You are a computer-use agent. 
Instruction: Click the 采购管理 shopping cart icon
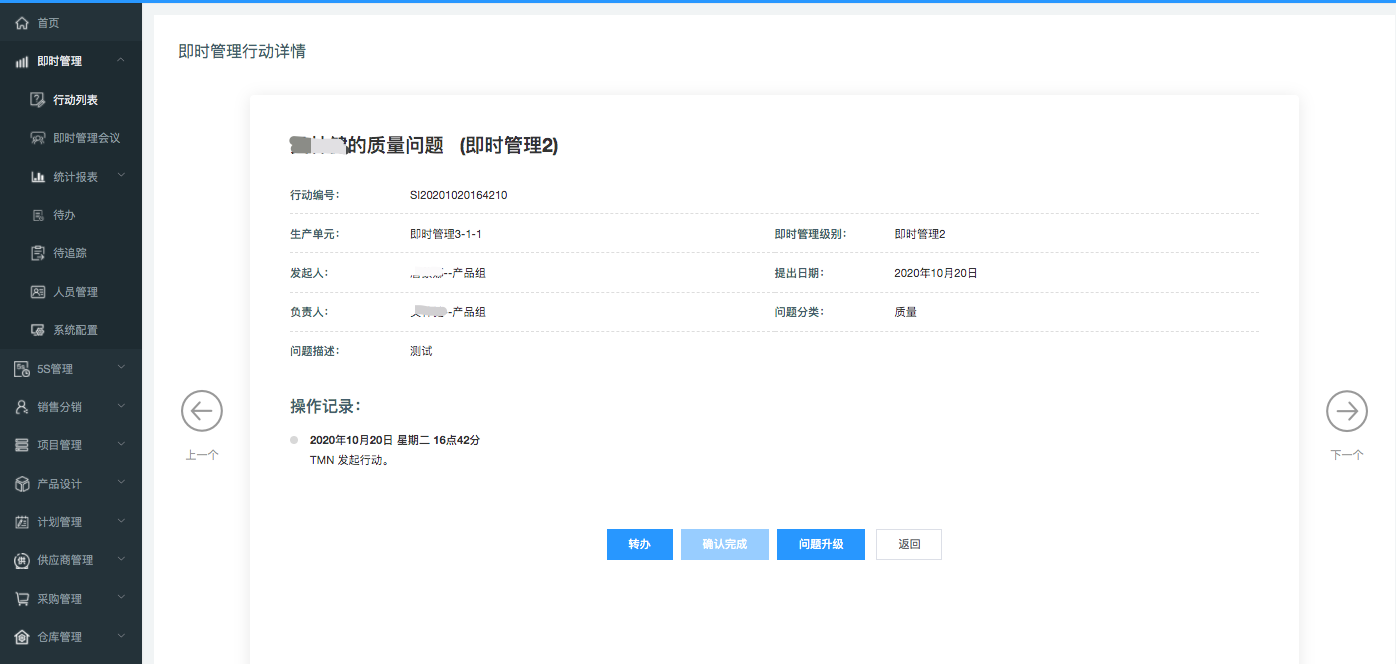coord(22,599)
